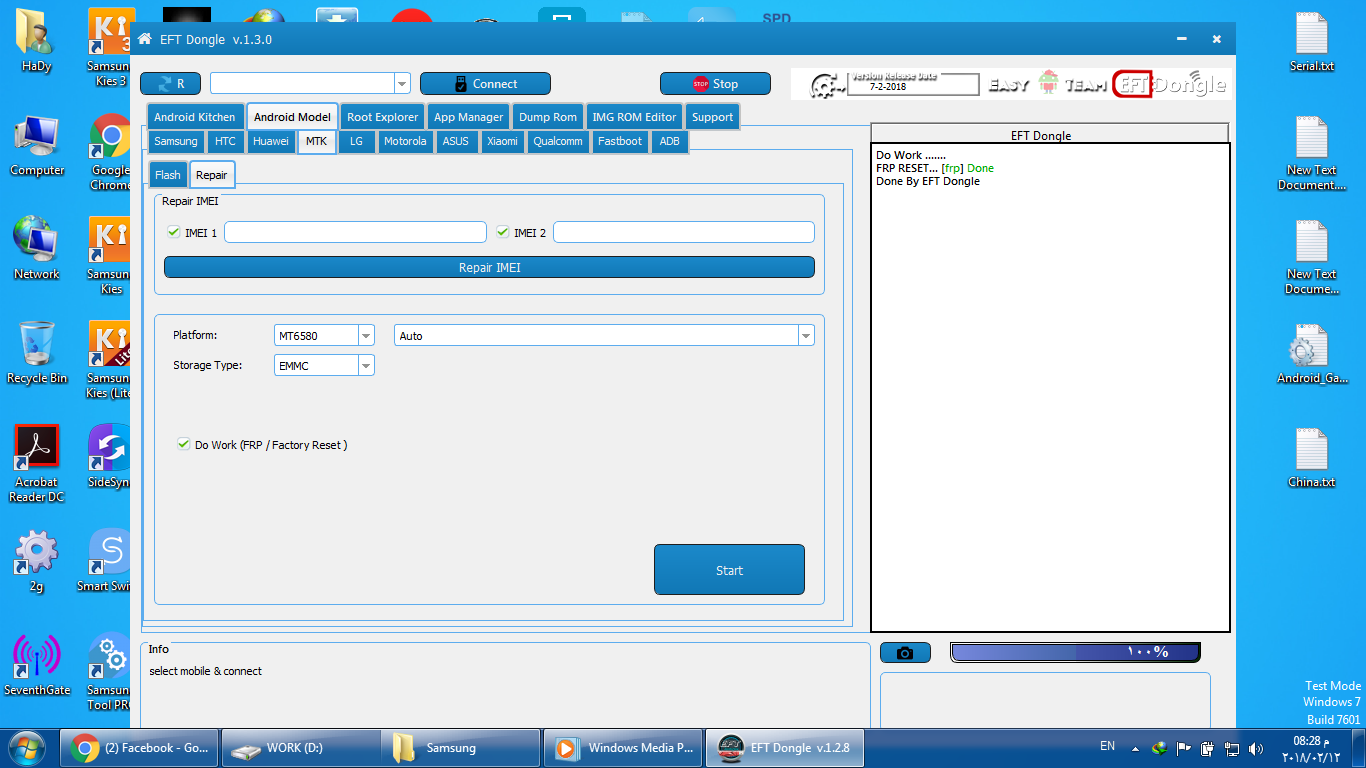Screen dimensions: 1366x768
Task: Open the Samsung folder from taskbar
Action: [x=461, y=747]
